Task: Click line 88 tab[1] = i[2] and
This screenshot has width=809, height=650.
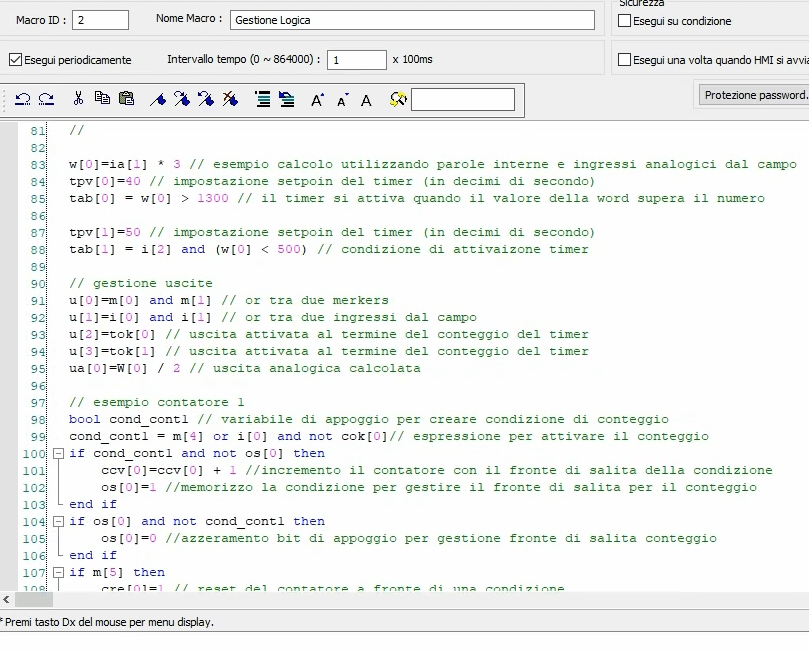Action: click(137, 250)
